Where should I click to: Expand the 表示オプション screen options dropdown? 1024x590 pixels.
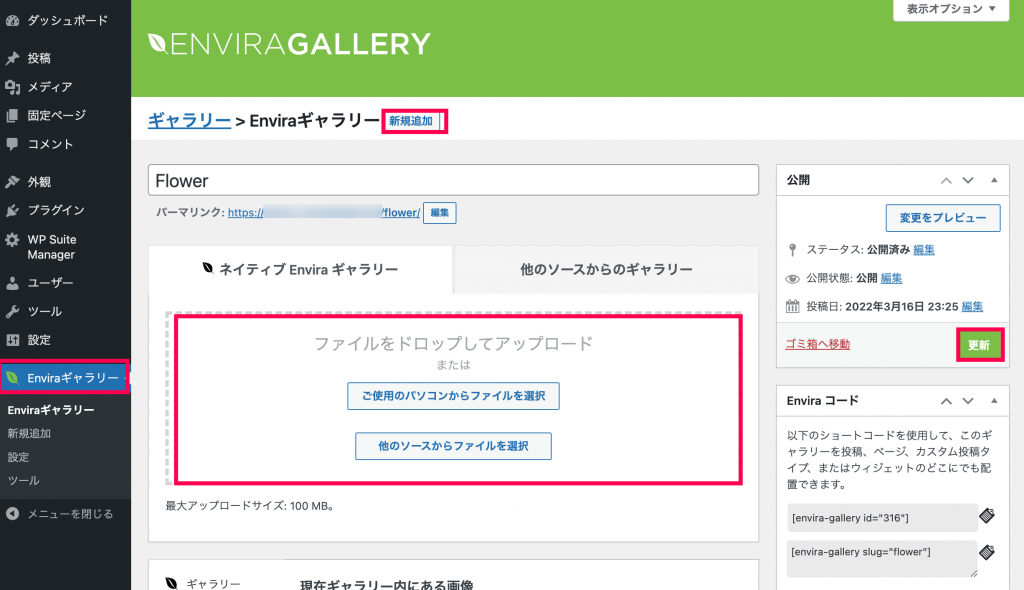click(951, 9)
